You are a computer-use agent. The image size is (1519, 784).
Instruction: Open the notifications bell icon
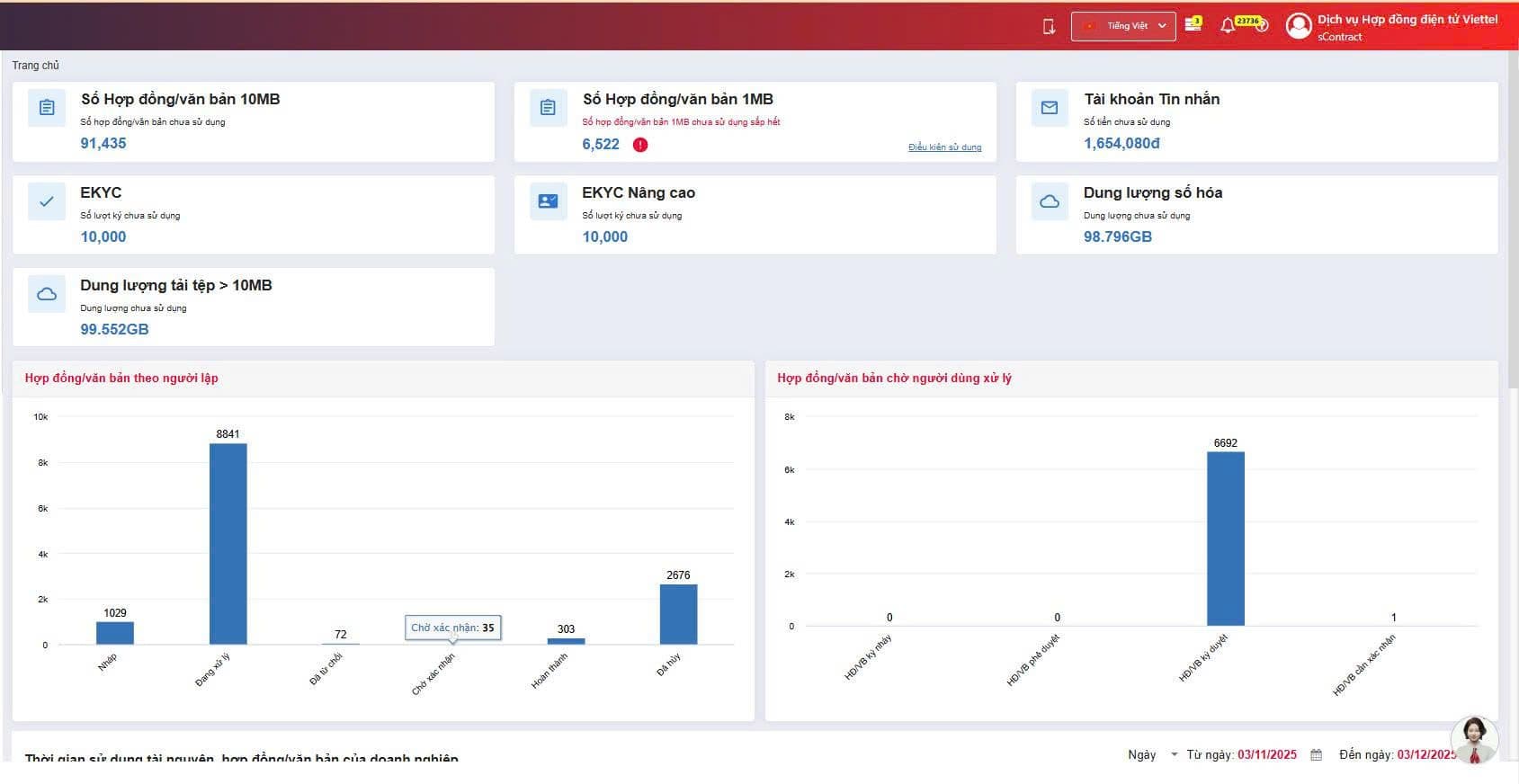(x=1228, y=26)
